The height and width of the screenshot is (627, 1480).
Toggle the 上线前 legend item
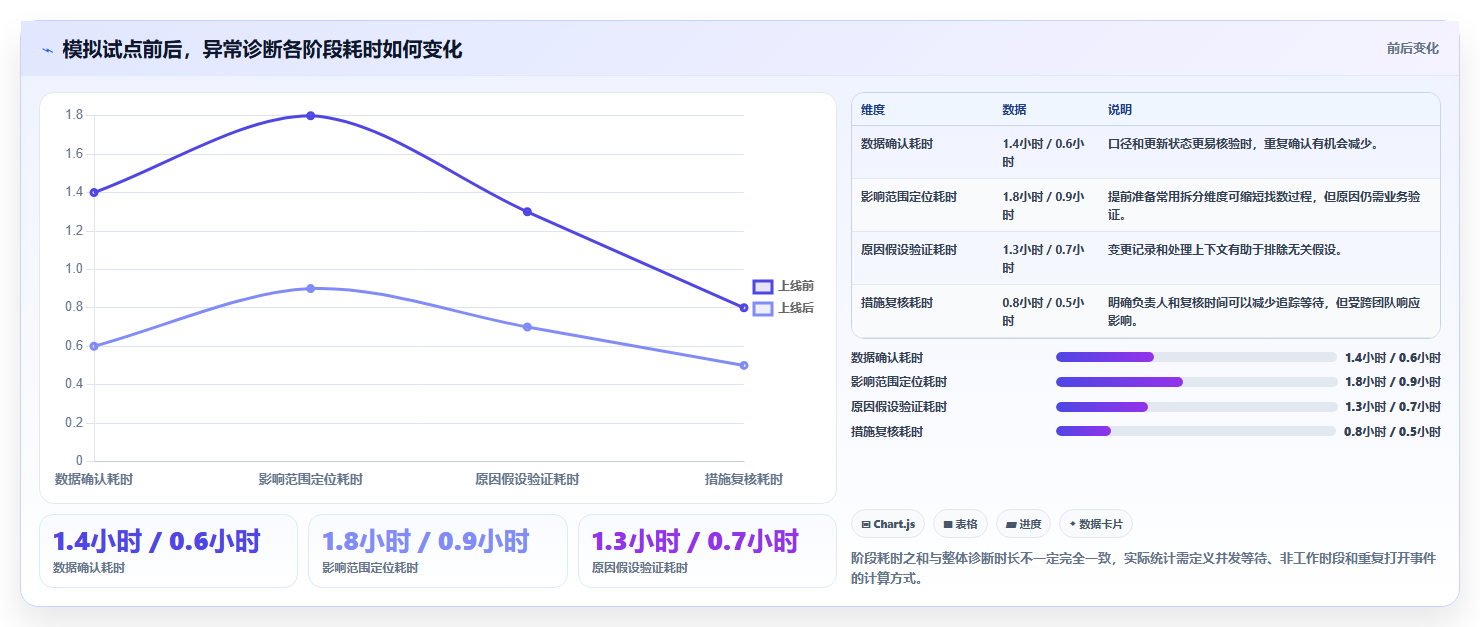[783, 286]
